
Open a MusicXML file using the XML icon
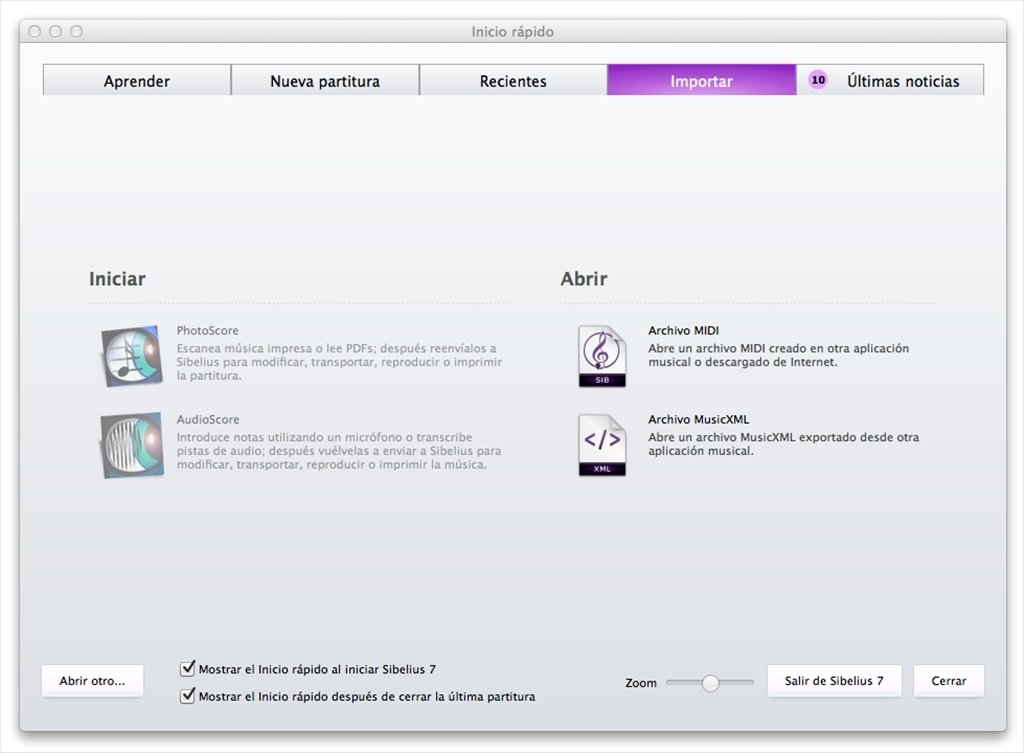(x=602, y=445)
